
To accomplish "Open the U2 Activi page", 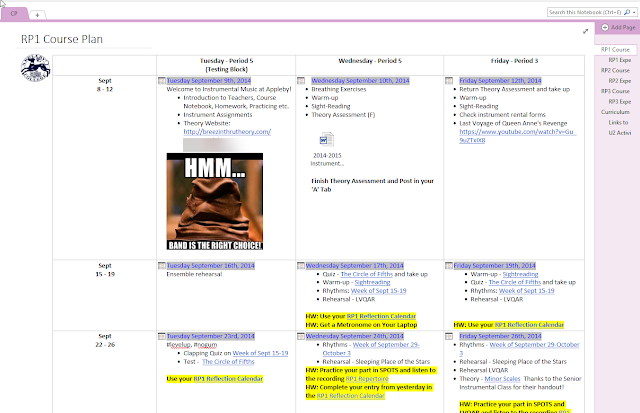I will coord(620,133).
